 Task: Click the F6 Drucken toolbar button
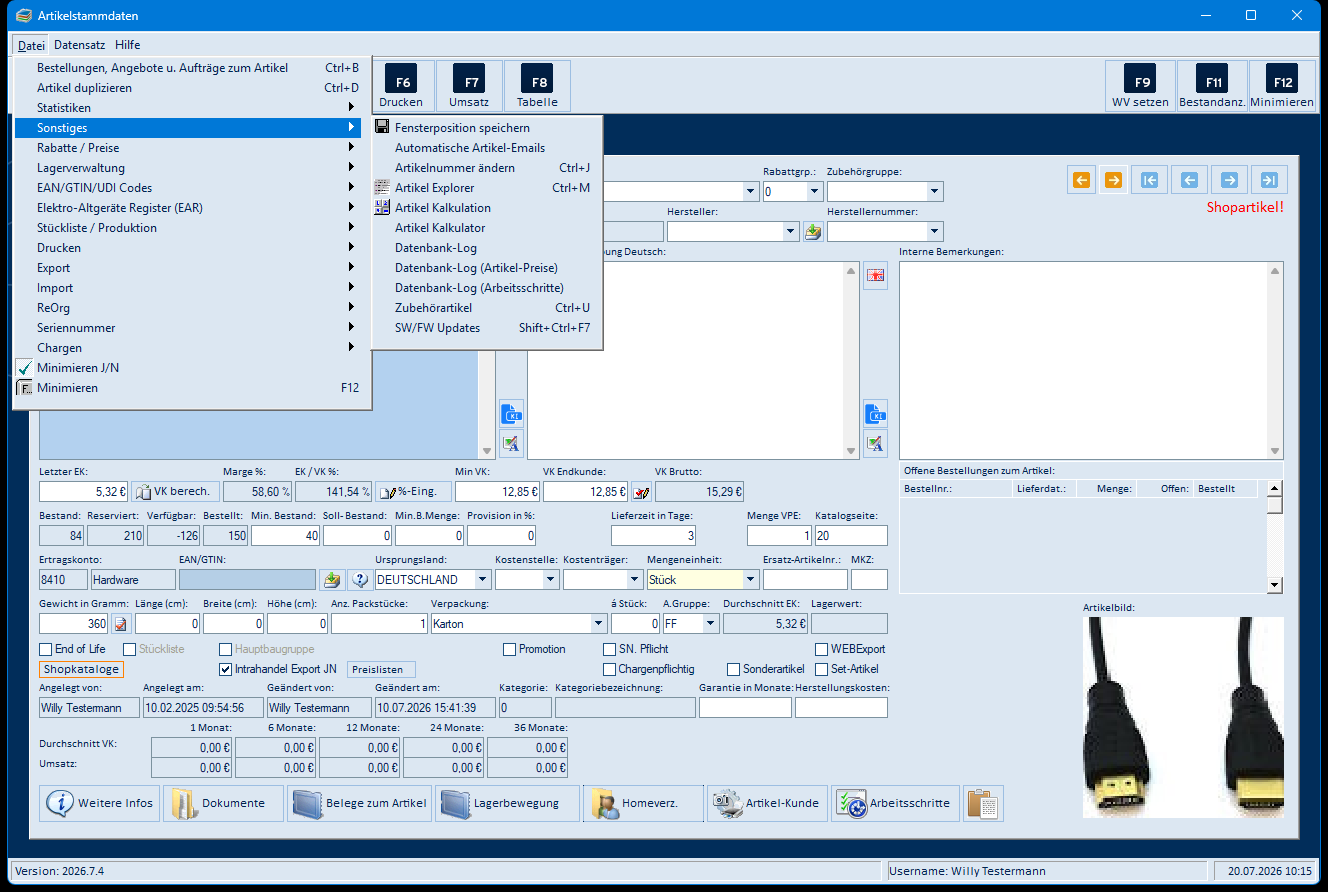pyautogui.click(x=401, y=86)
